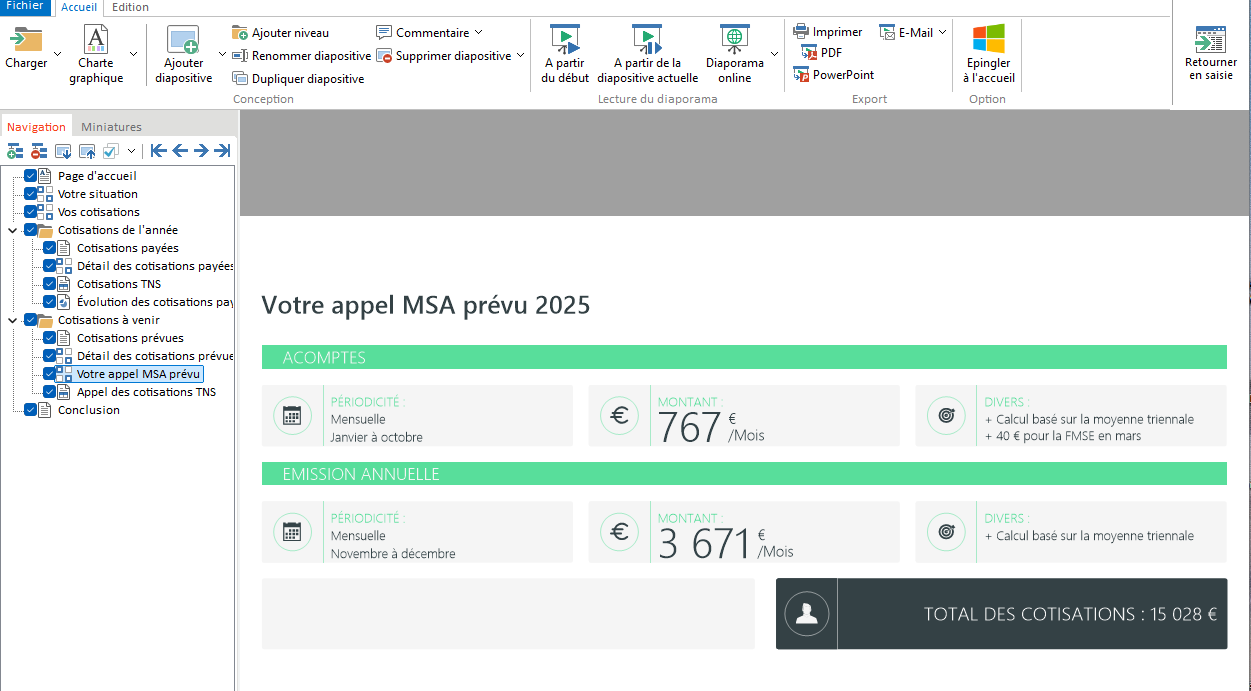This screenshot has height=691, width=1251.
Task: Toggle Appel des cotisations TNS checkbox
Action: point(49,392)
